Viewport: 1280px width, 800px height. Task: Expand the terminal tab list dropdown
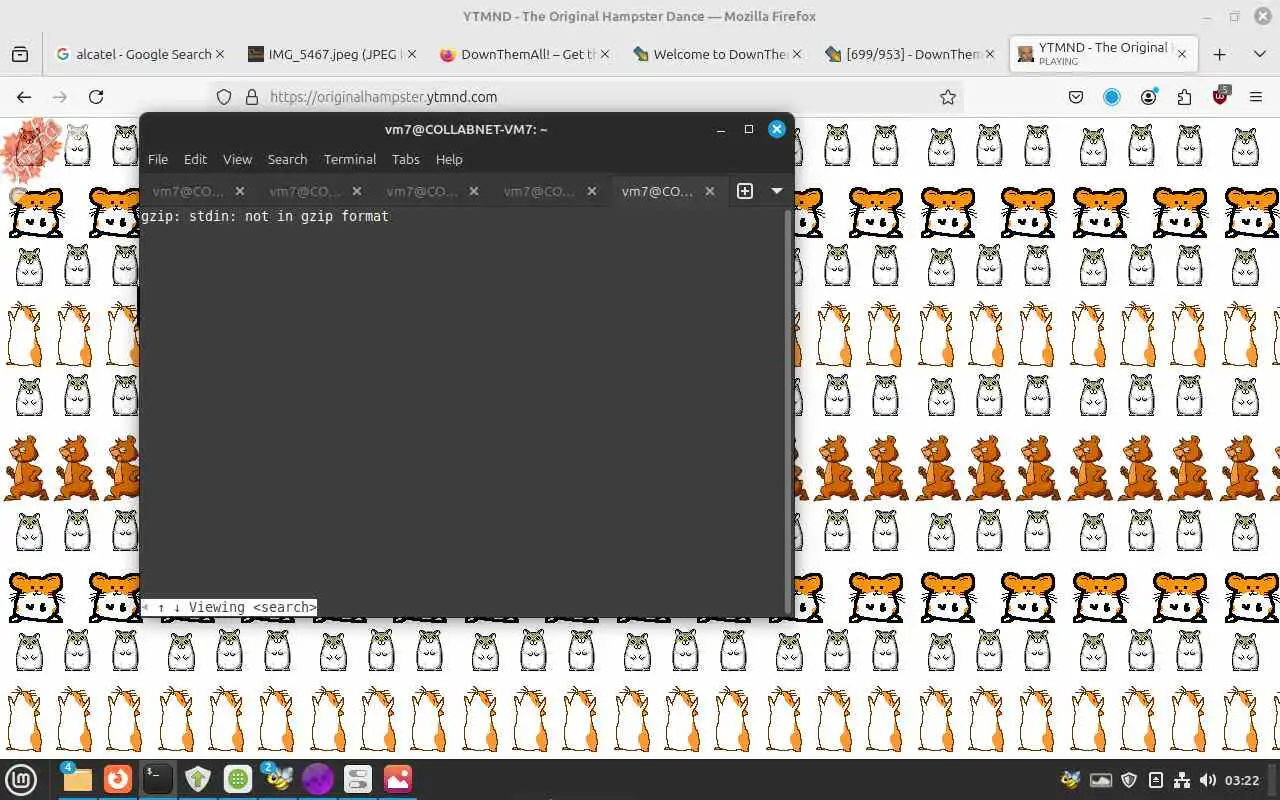tap(777, 191)
